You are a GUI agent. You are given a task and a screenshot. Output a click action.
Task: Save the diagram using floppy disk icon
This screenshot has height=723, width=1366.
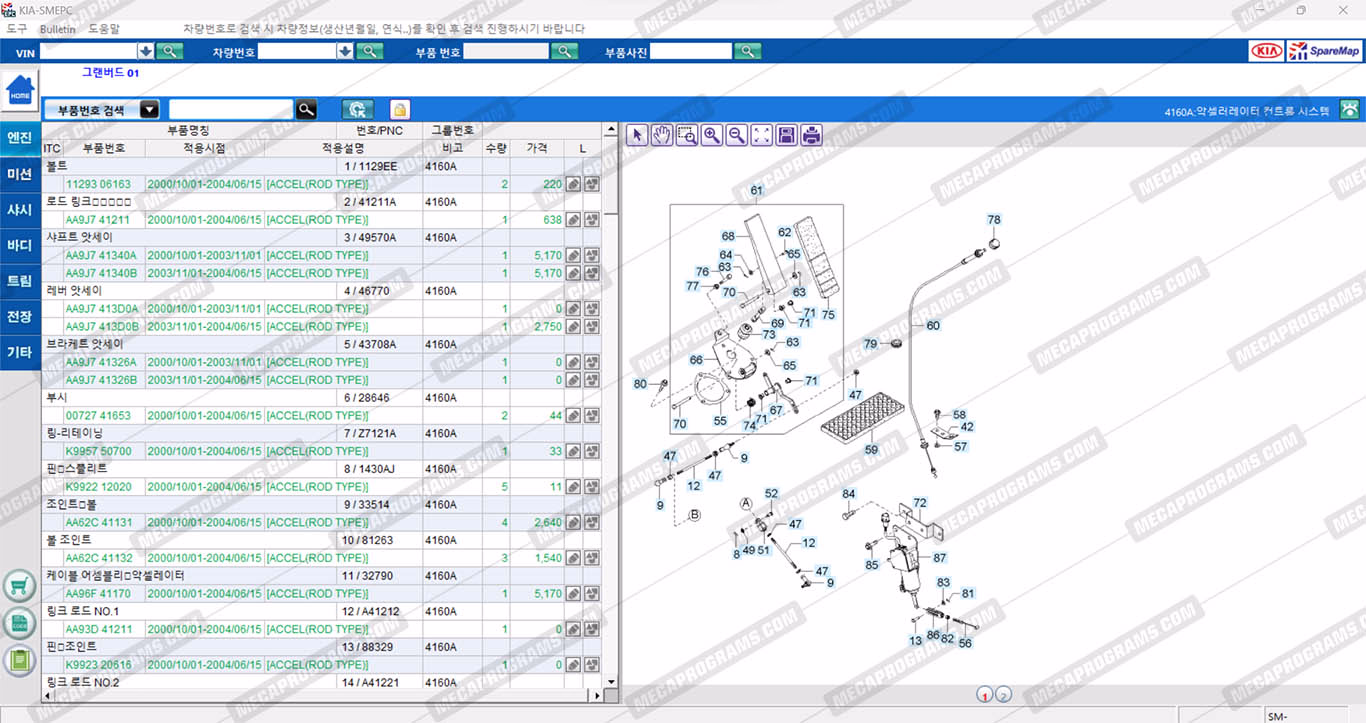(786, 135)
